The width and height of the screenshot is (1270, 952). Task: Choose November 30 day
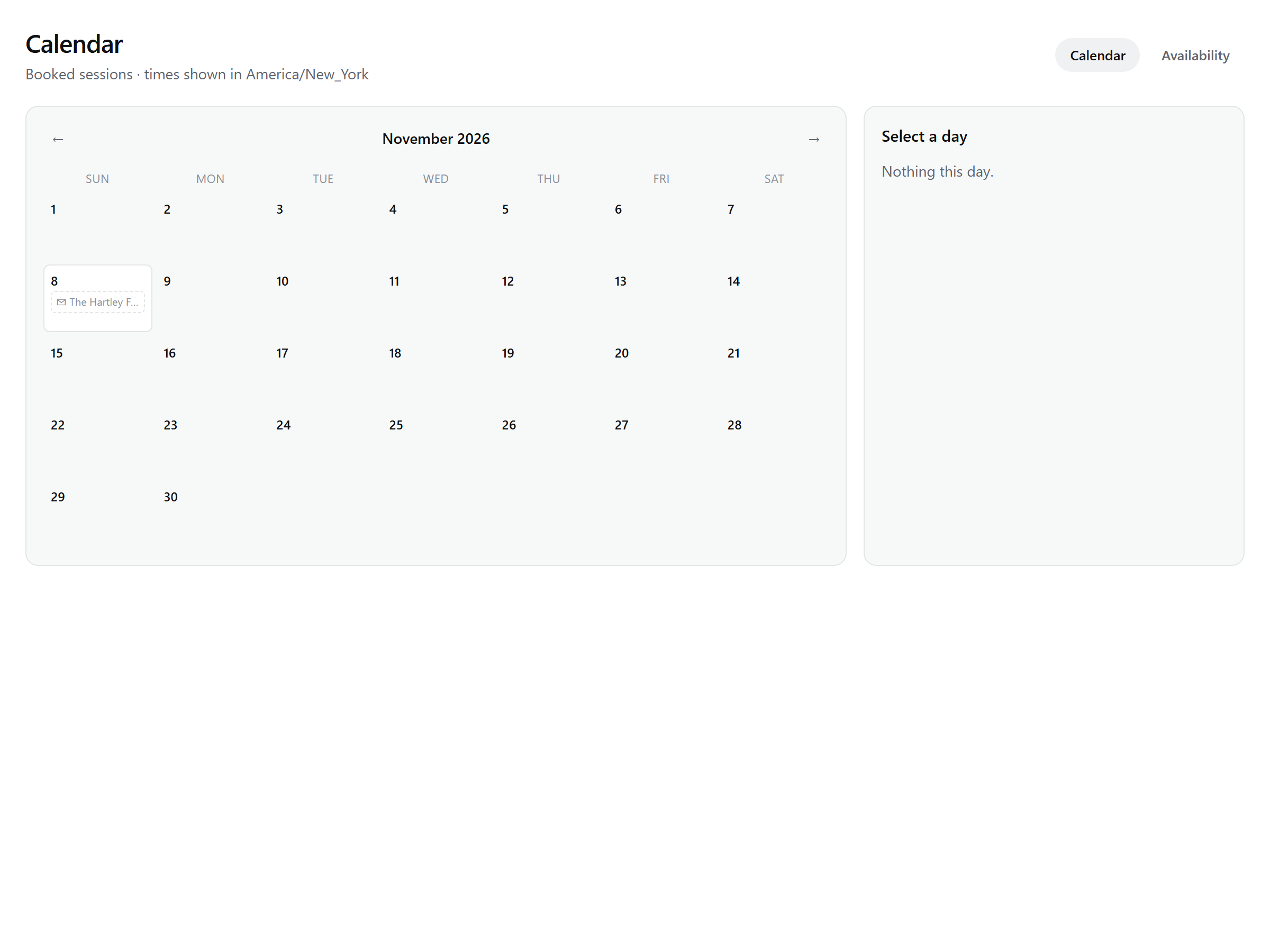click(211, 514)
